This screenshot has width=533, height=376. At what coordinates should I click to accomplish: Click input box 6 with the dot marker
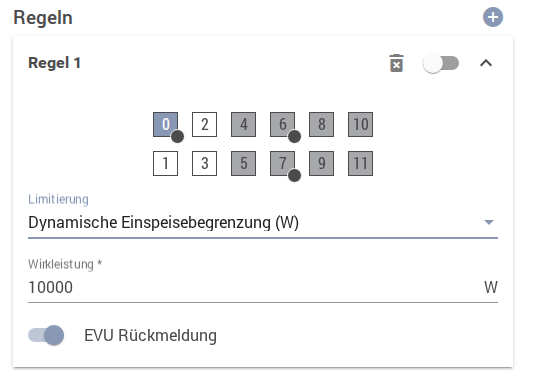click(282, 124)
